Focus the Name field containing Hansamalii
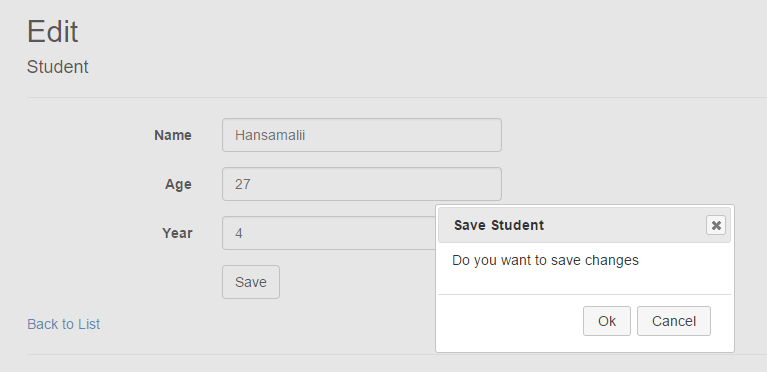The height and width of the screenshot is (372, 767). click(x=362, y=135)
